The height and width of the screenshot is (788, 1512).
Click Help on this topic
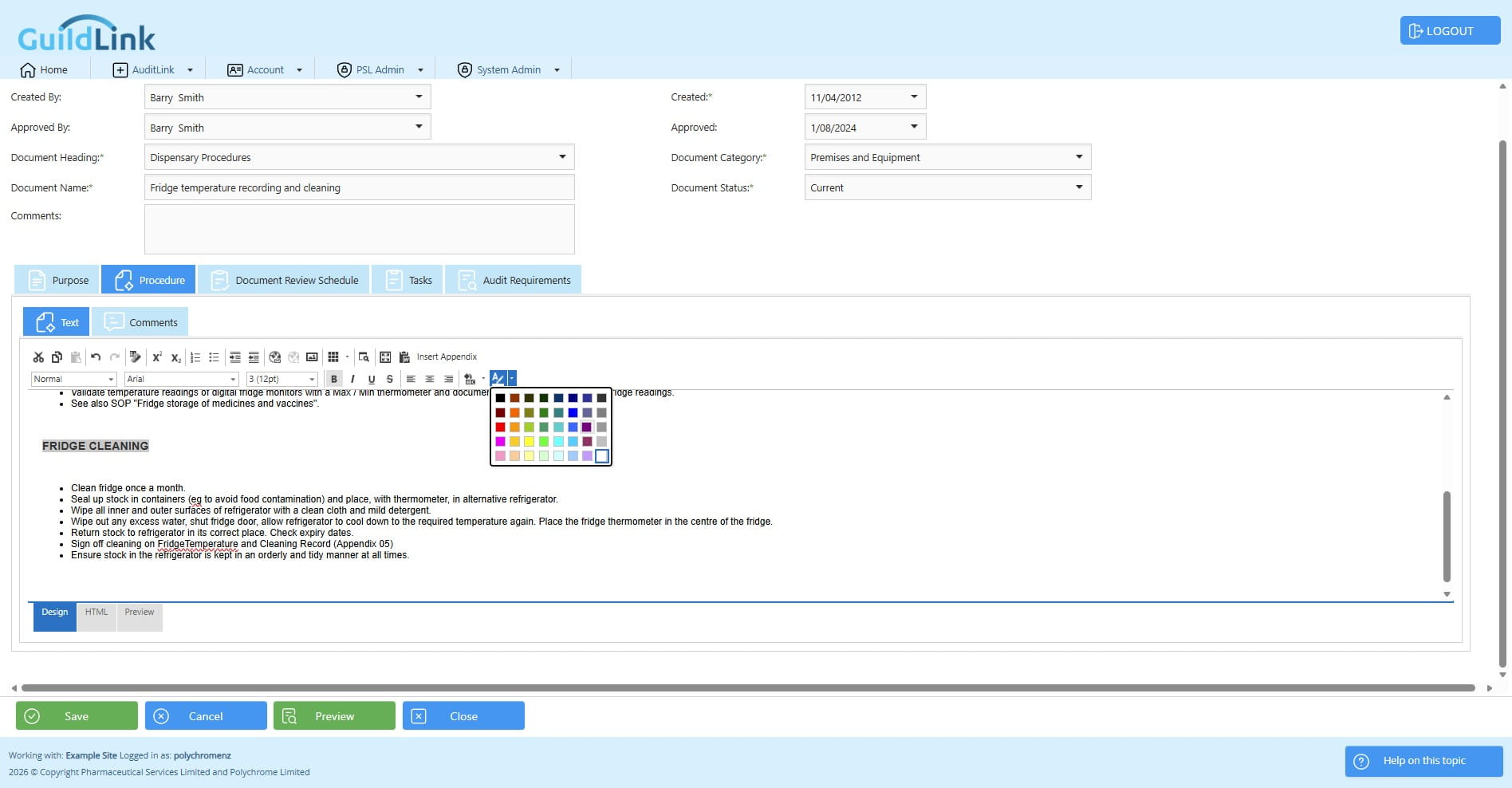click(x=1423, y=761)
